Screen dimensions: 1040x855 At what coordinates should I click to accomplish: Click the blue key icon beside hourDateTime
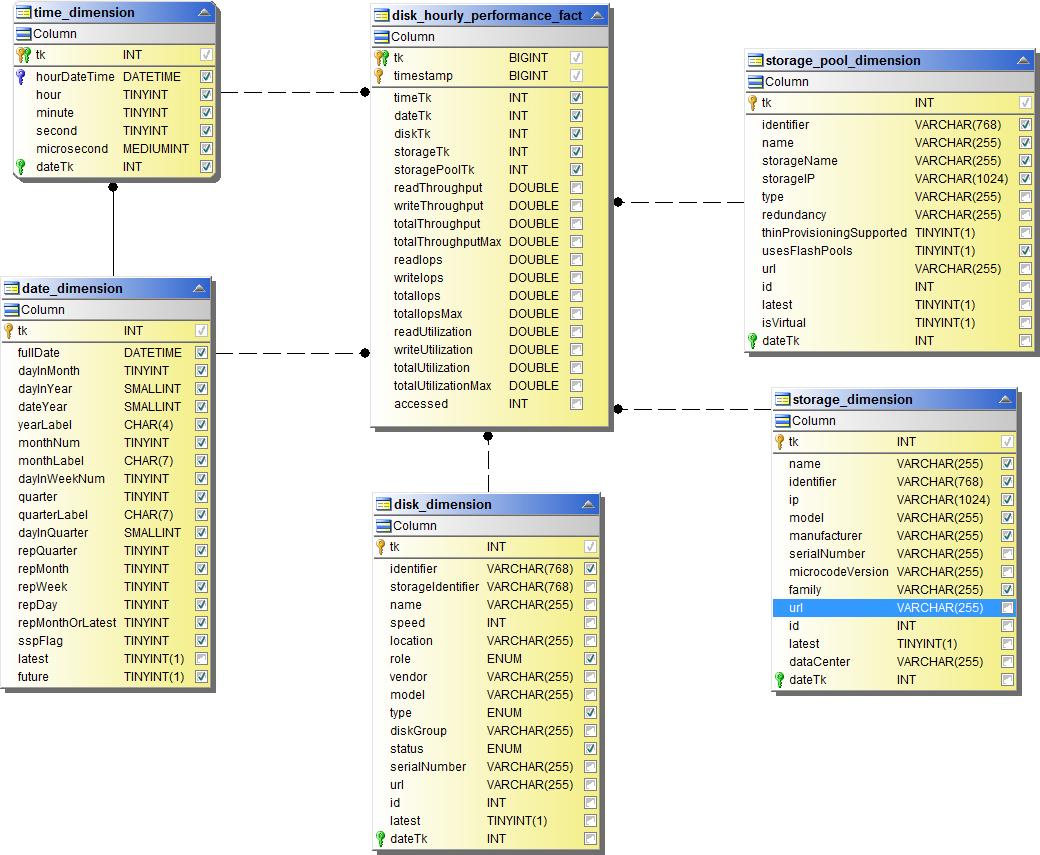point(22,77)
